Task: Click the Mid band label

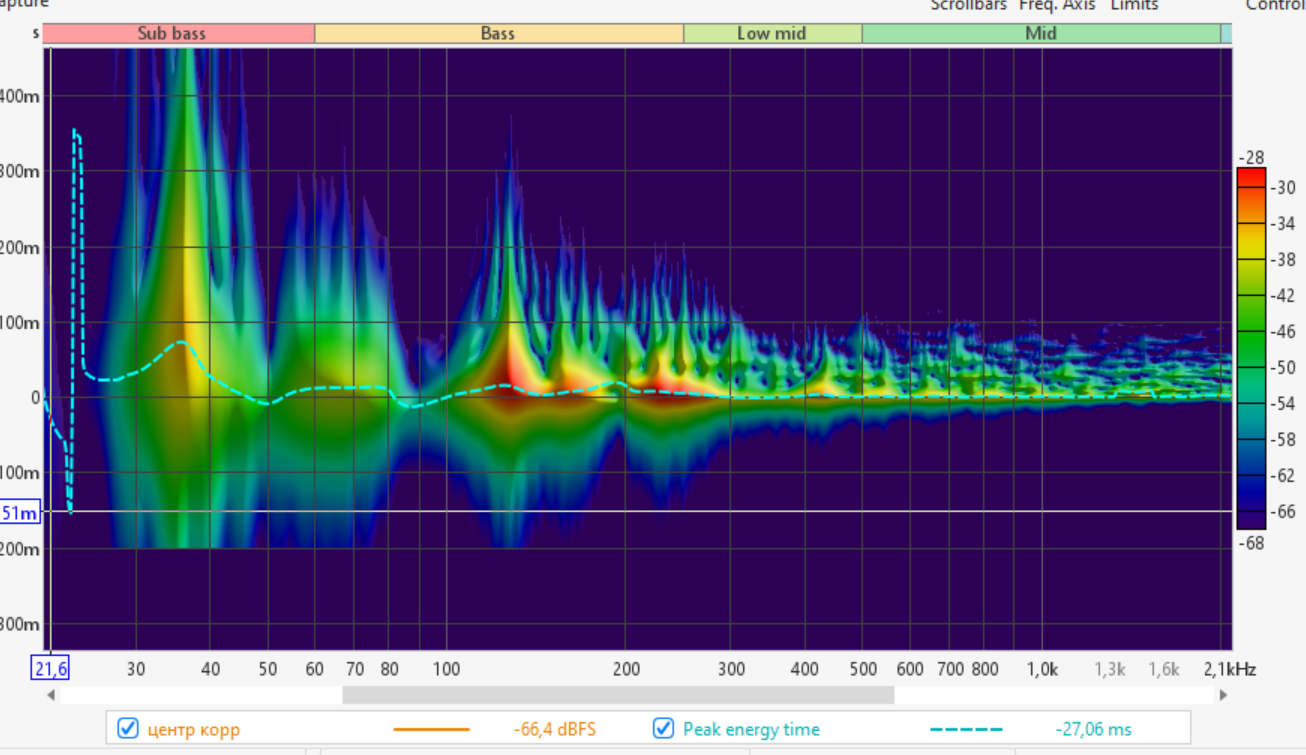Action: pyautogui.click(x=1041, y=33)
